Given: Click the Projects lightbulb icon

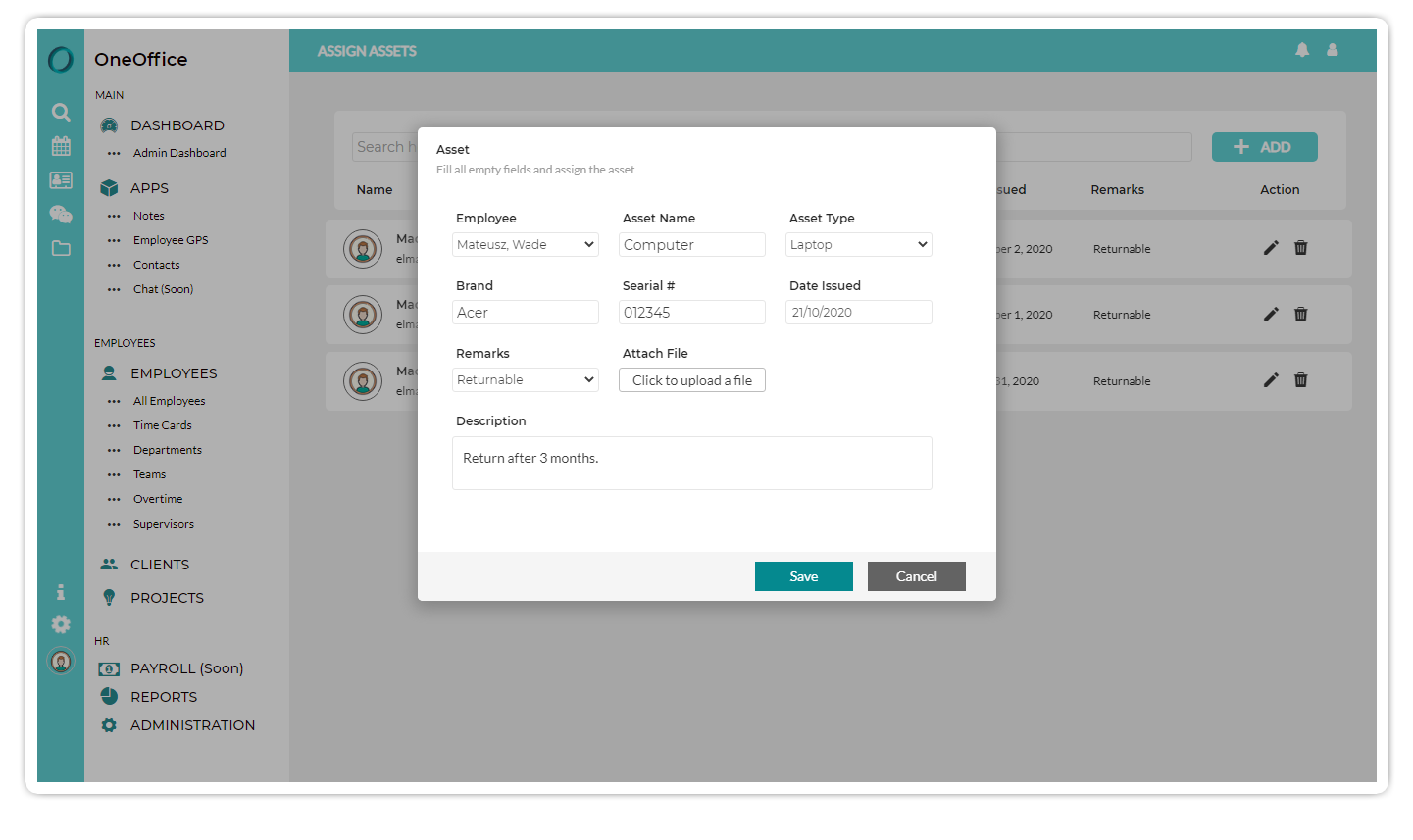Looking at the screenshot, I should [x=109, y=598].
